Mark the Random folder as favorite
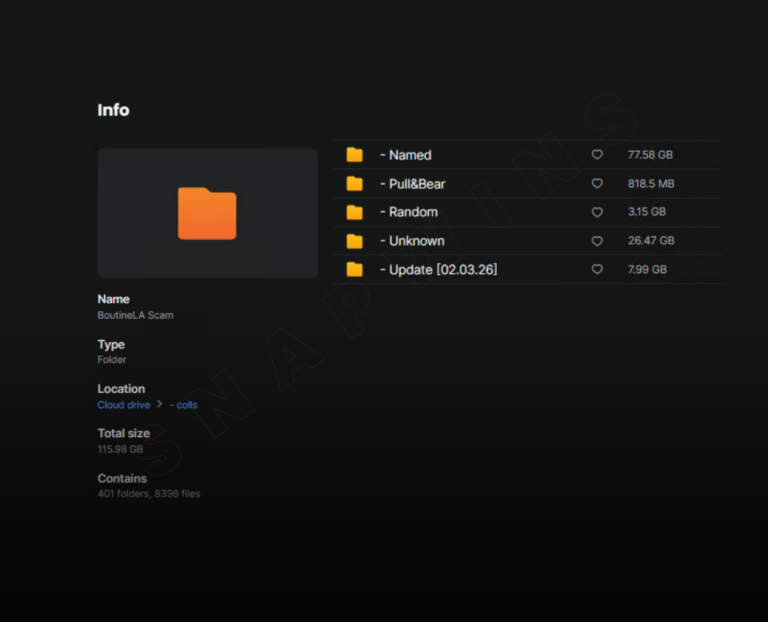This screenshot has width=768, height=622. point(597,212)
